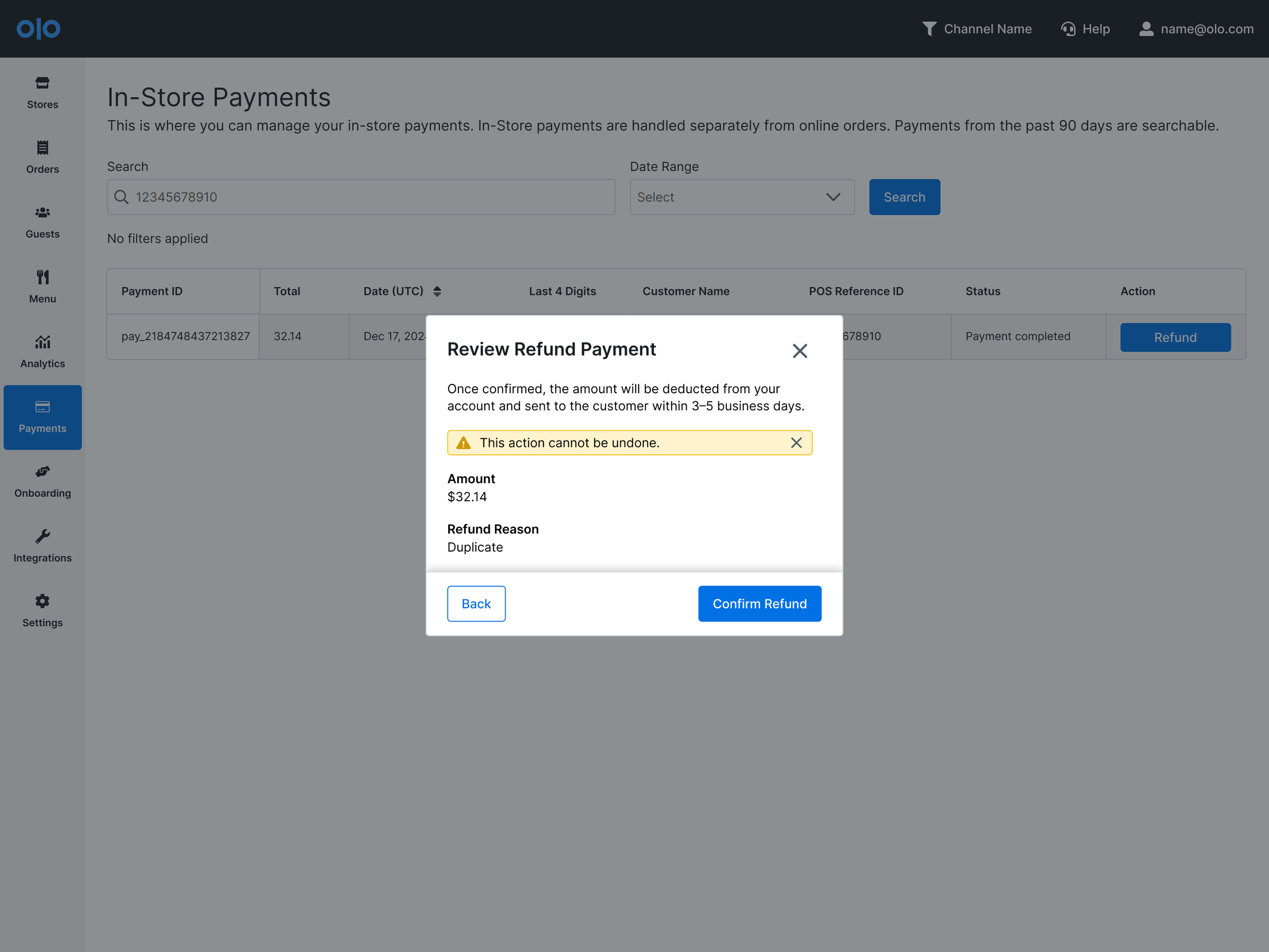Open Settings gear in sidebar
This screenshot has height=952, width=1269.
[43, 601]
